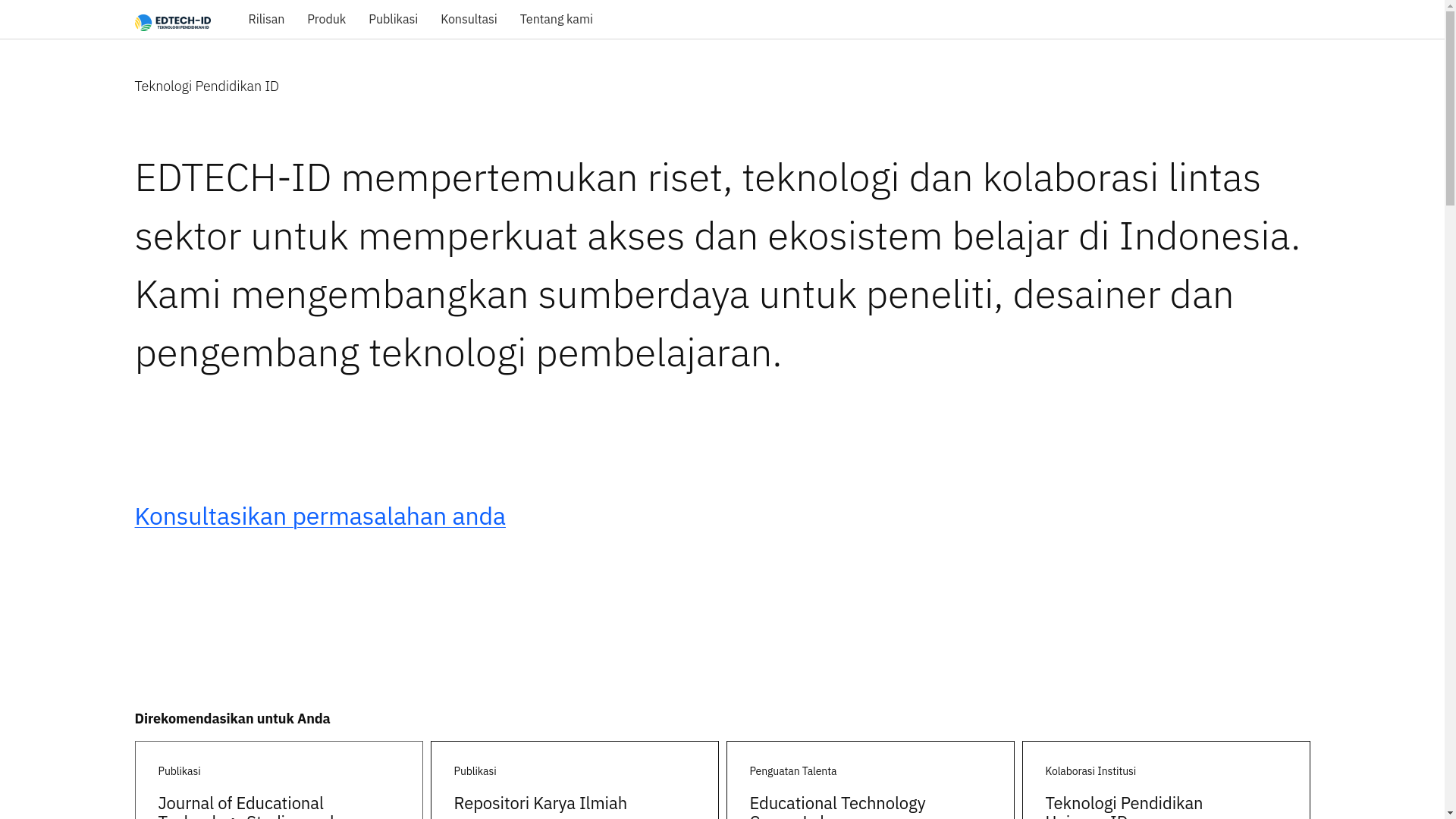Go to the Publikasi navigation item
Screen dimensions: 1456x819
(393, 20)
